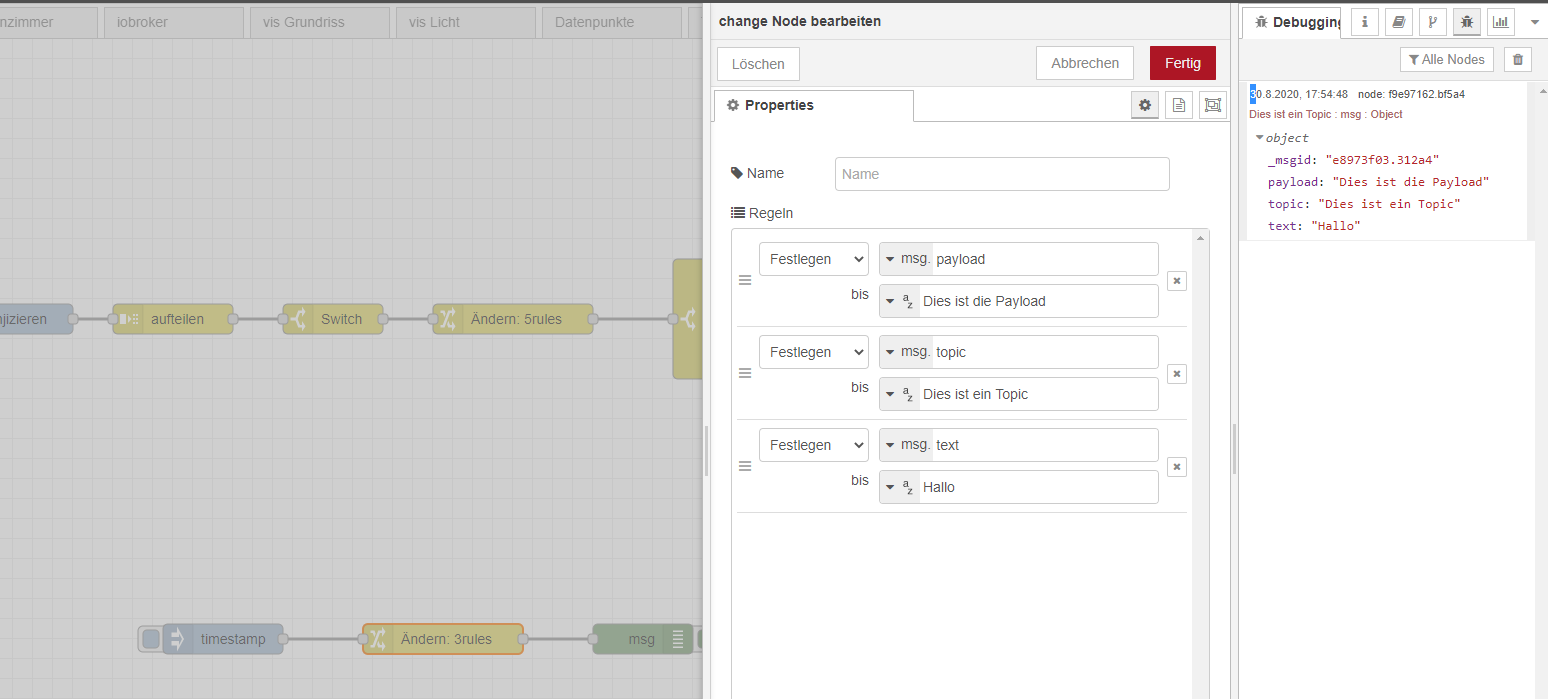
Task: Open Festlegen dropdown for topic rule
Action: (813, 352)
